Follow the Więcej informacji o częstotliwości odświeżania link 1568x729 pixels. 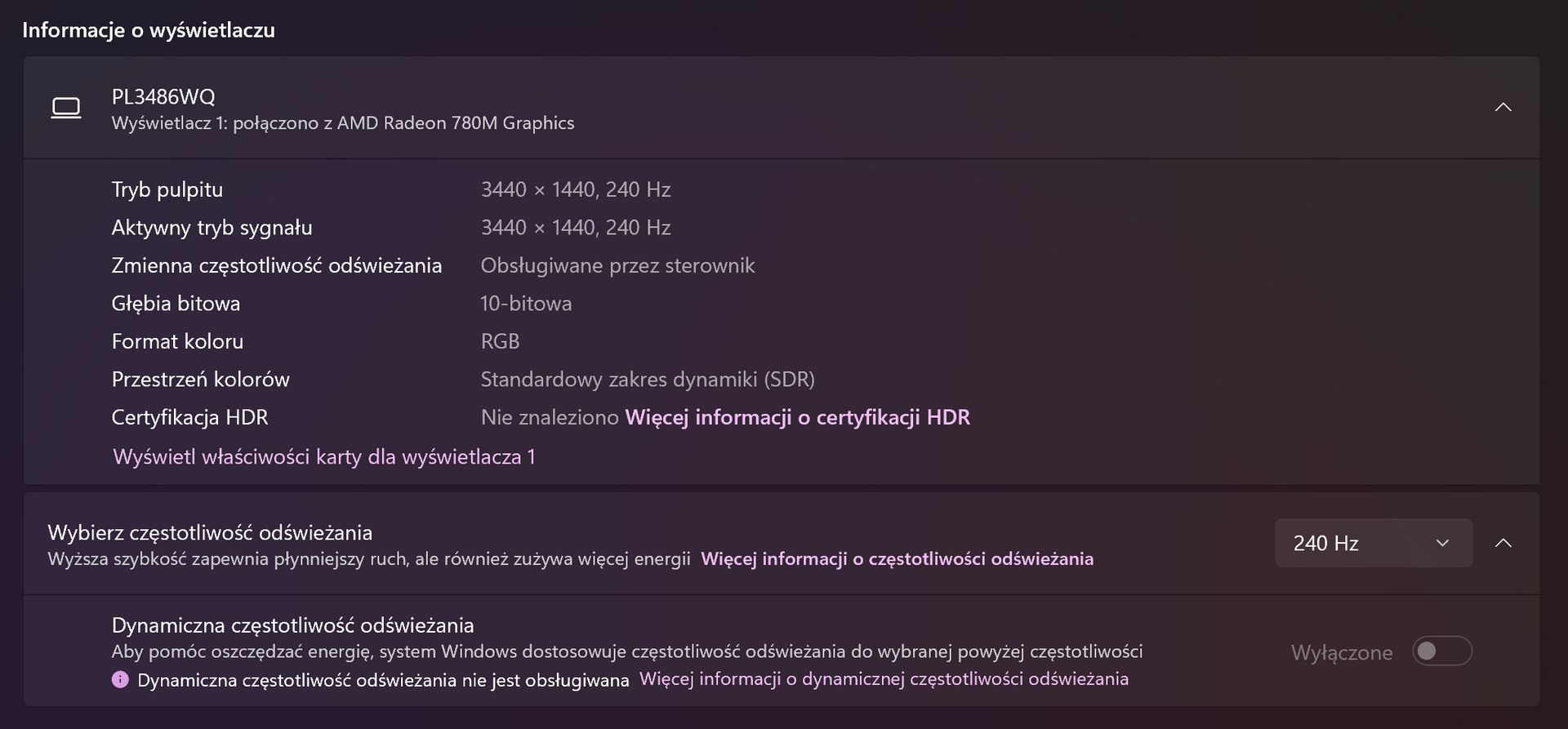pos(897,558)
